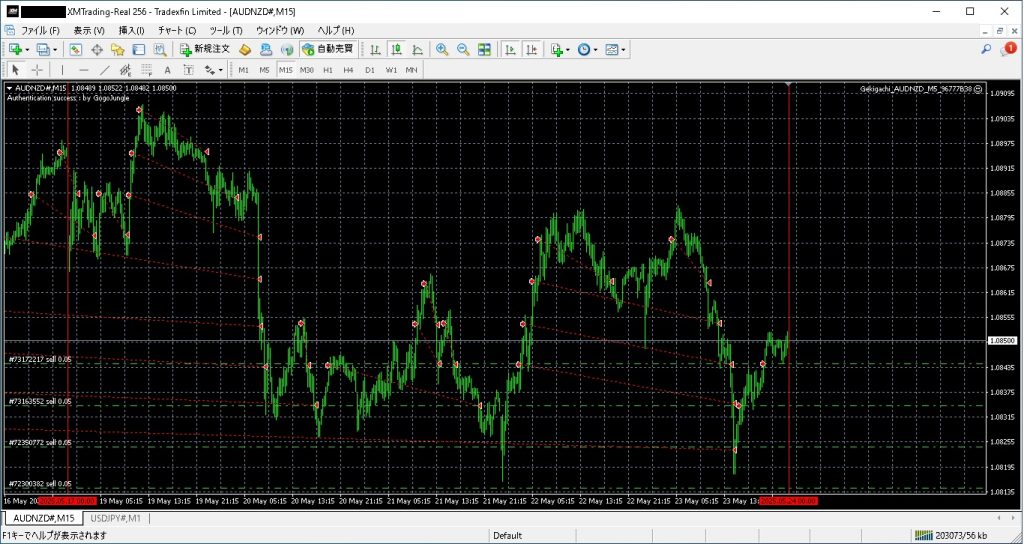Screen dimensions: 1024x544
Task: Expand the indicators list dropdown
Action: (x=568, y=49)
